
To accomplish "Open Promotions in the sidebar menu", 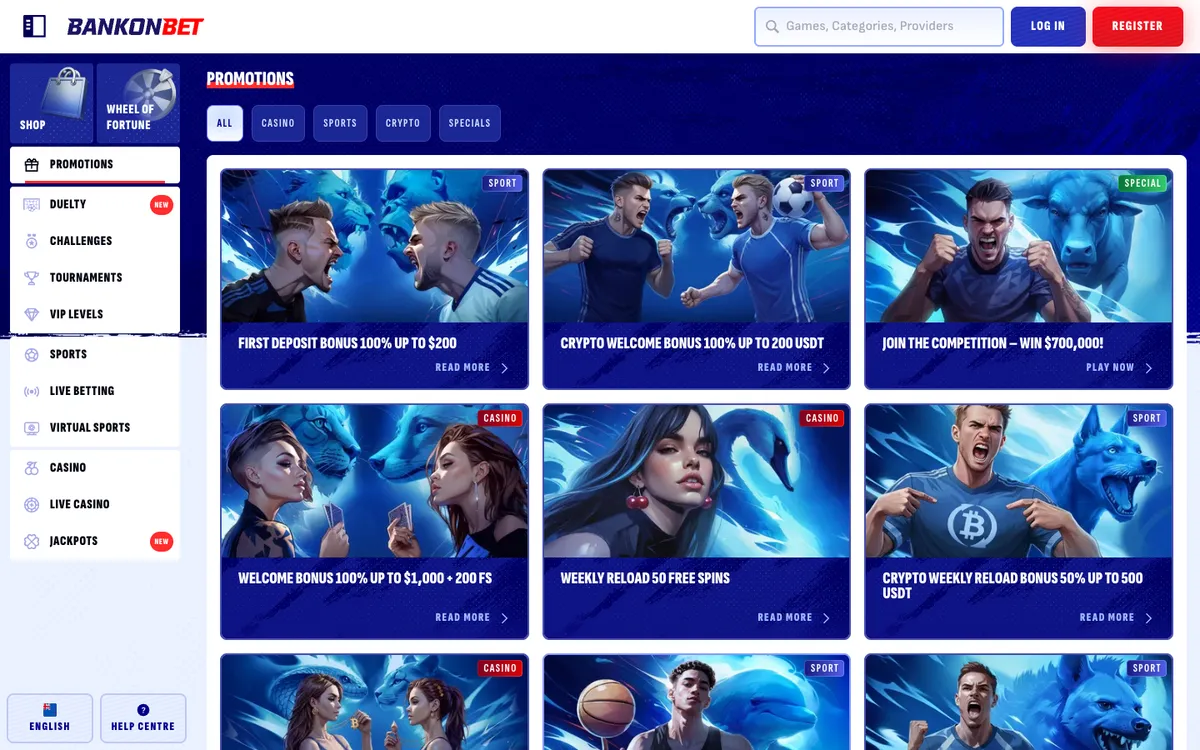I will tap(95, 165).
